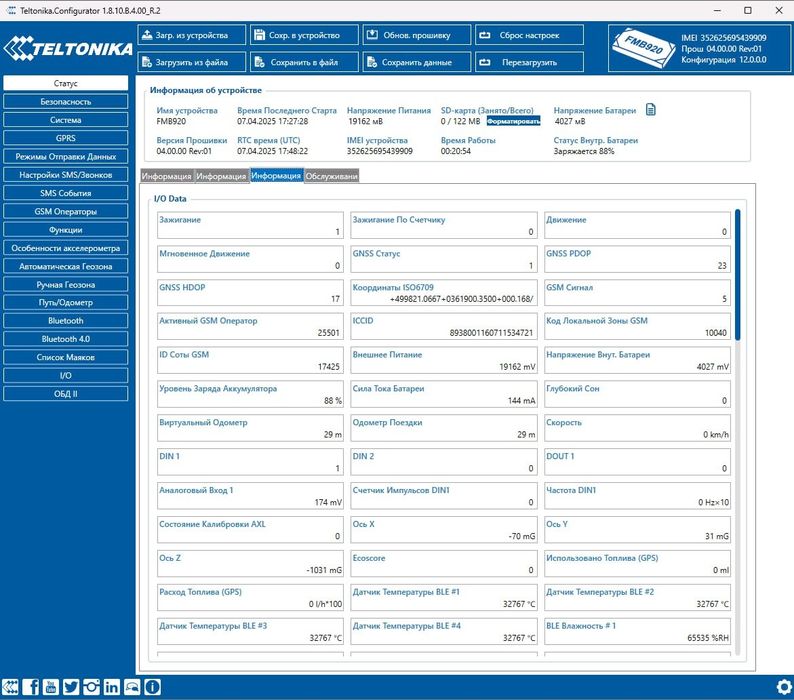Click Ecoscore field
Viewport: 794px width, 700px height.
[444, 564]
